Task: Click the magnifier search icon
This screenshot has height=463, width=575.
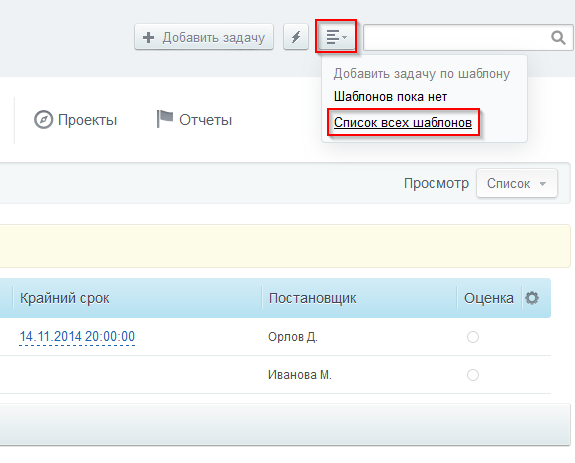Action: pos(558,37)
